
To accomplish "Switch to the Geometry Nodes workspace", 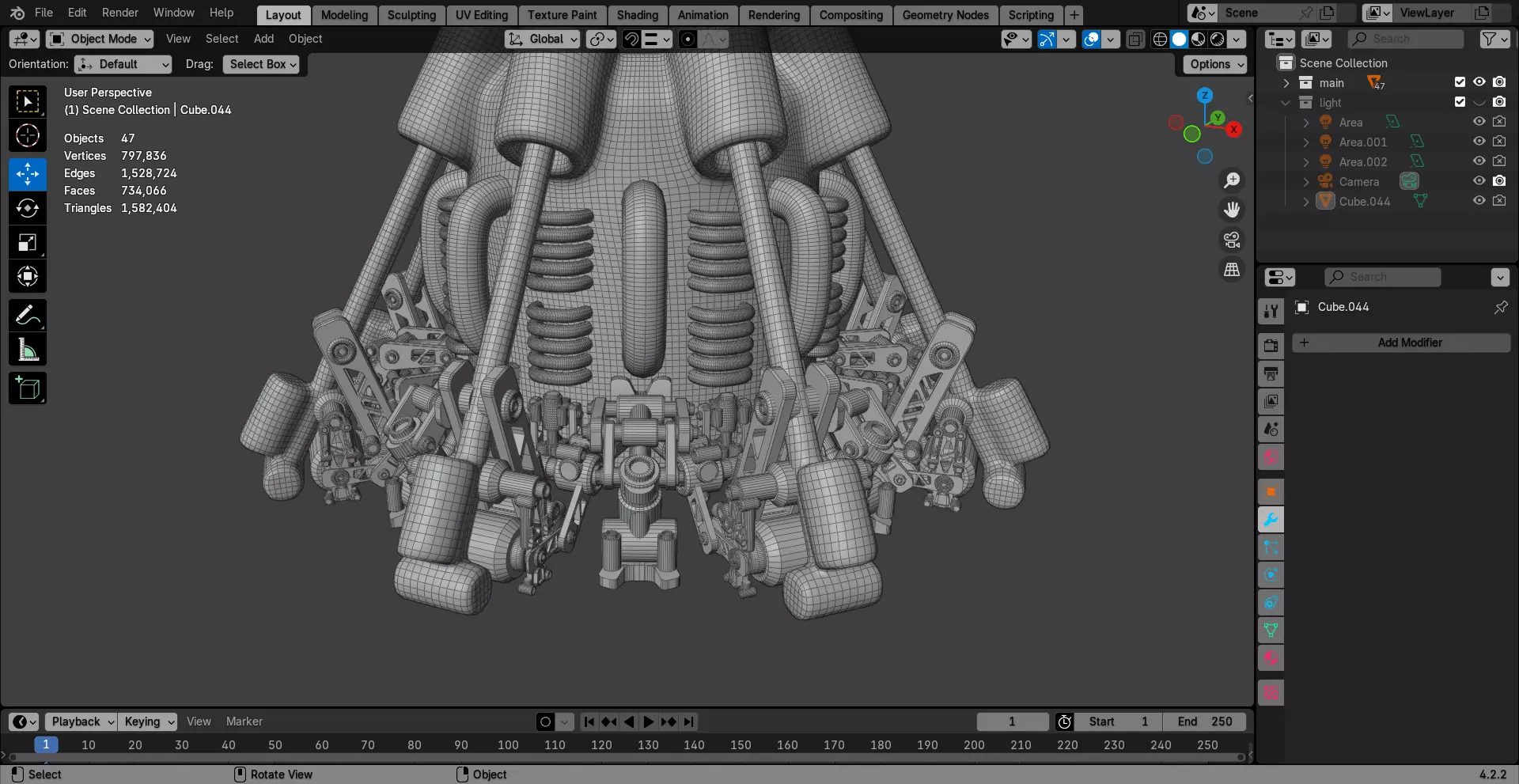I will point(945,15).
